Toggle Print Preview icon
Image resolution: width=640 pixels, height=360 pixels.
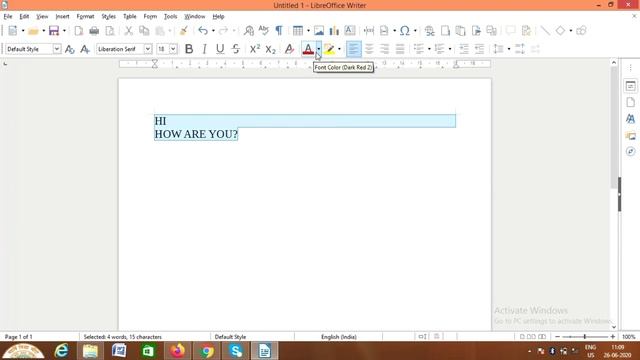110,31
